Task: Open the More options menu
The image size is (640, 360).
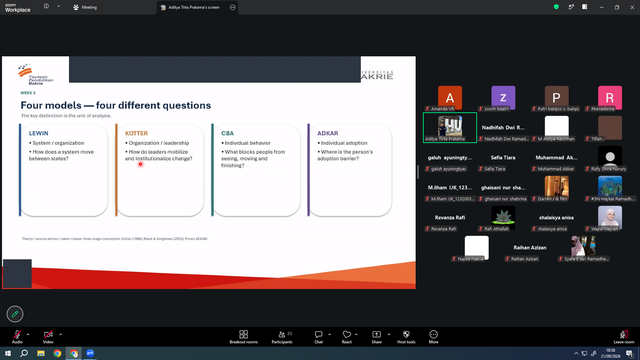Action: point(433,337)
